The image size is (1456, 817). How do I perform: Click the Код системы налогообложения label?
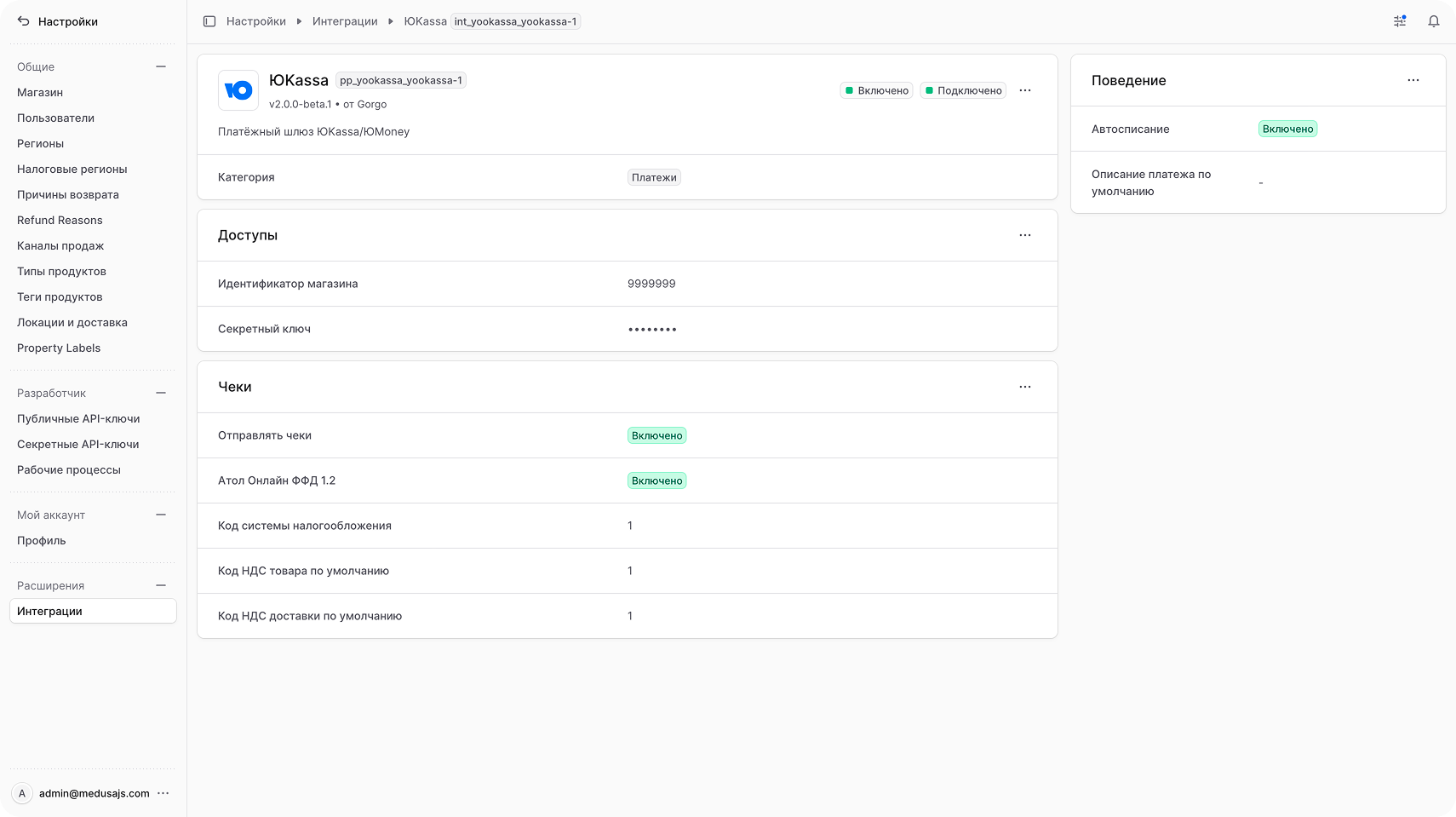[305, 526]
